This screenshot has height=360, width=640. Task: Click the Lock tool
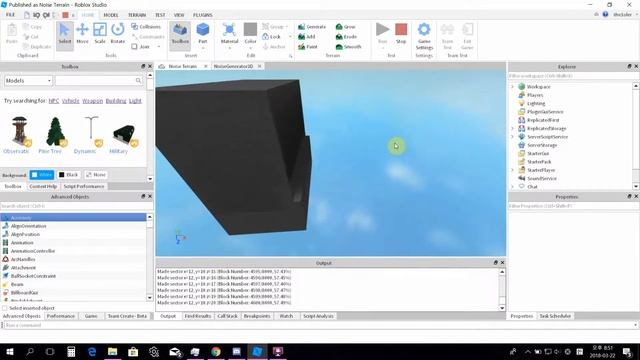pyautogui.click(x=272, y=37)
